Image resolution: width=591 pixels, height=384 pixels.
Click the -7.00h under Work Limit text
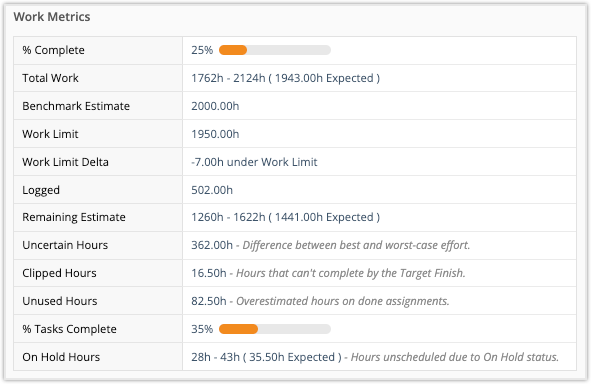point(254,162)
